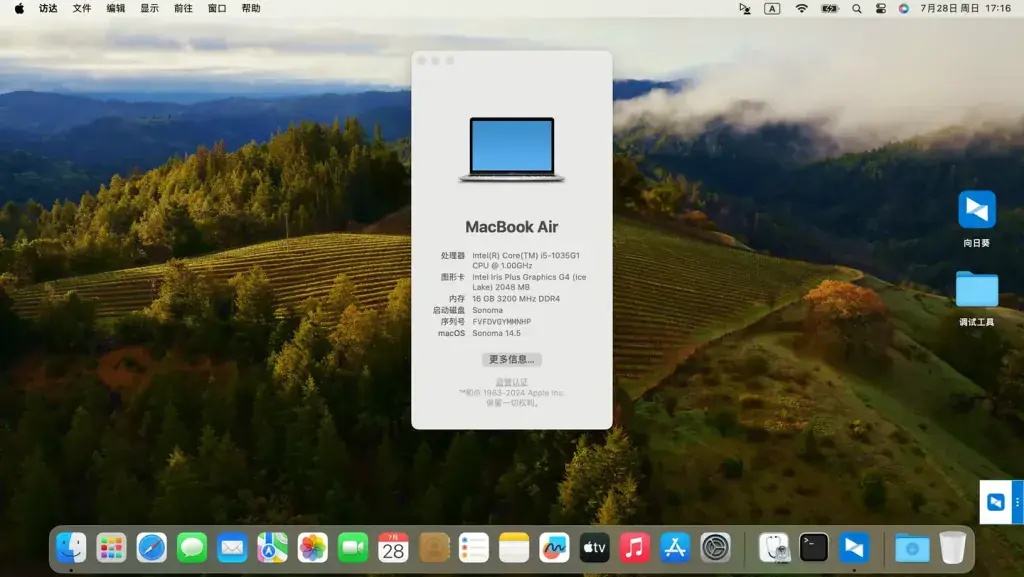Open the 编辑 menu

[116, 8]
